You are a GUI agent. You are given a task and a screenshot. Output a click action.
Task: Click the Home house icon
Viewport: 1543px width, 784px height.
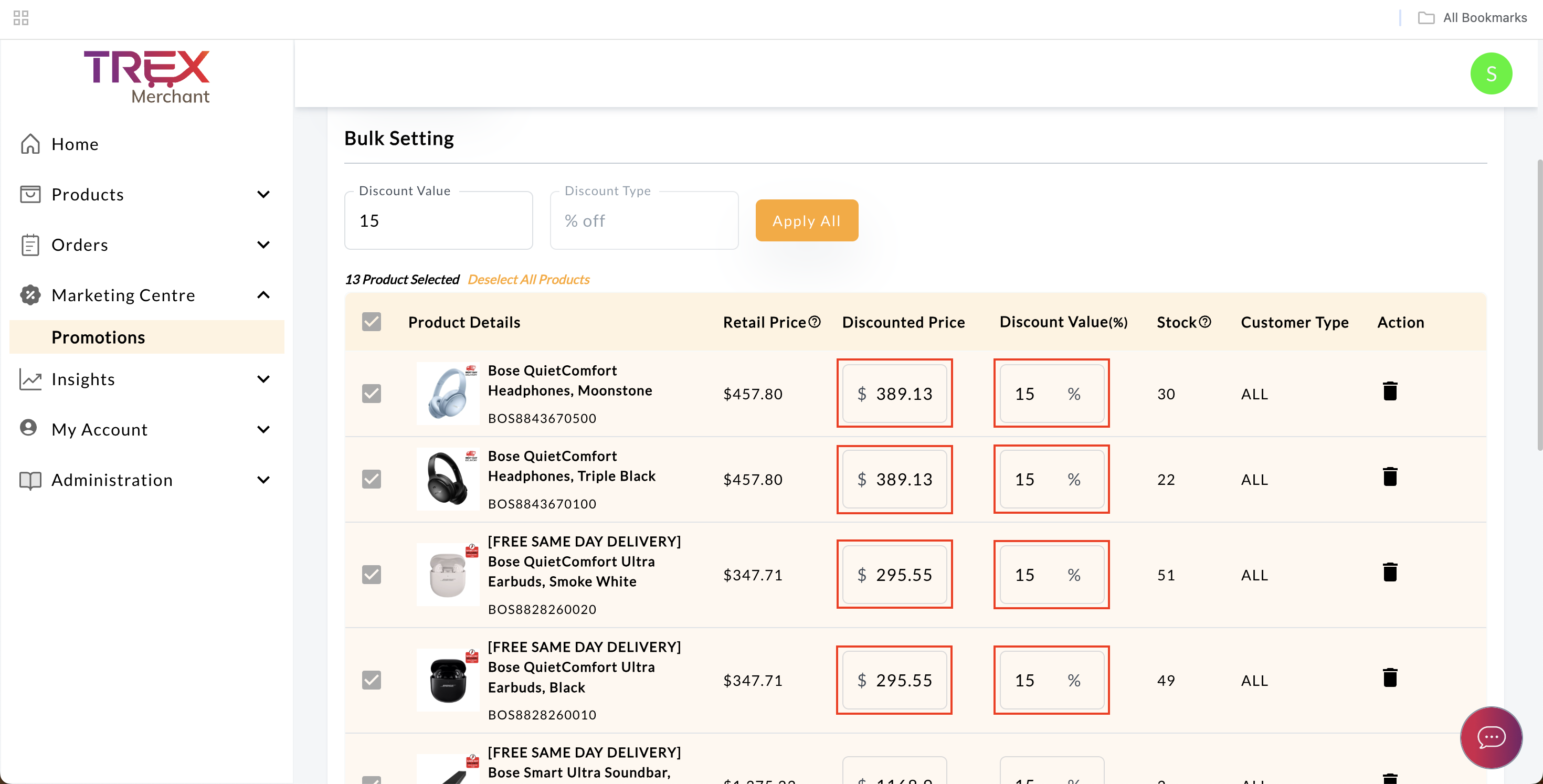pyautogui.click(x=30, y=144)
